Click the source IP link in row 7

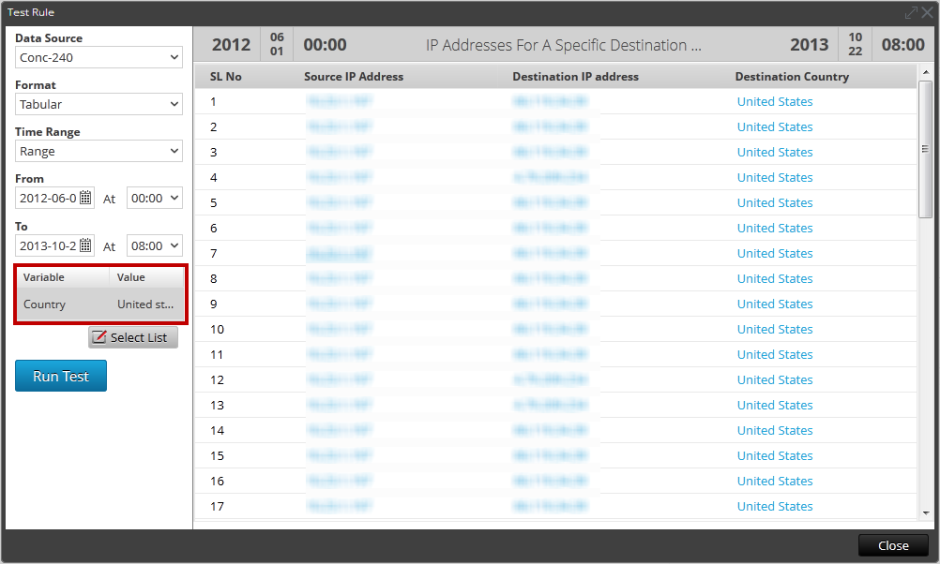pos(339,254)
